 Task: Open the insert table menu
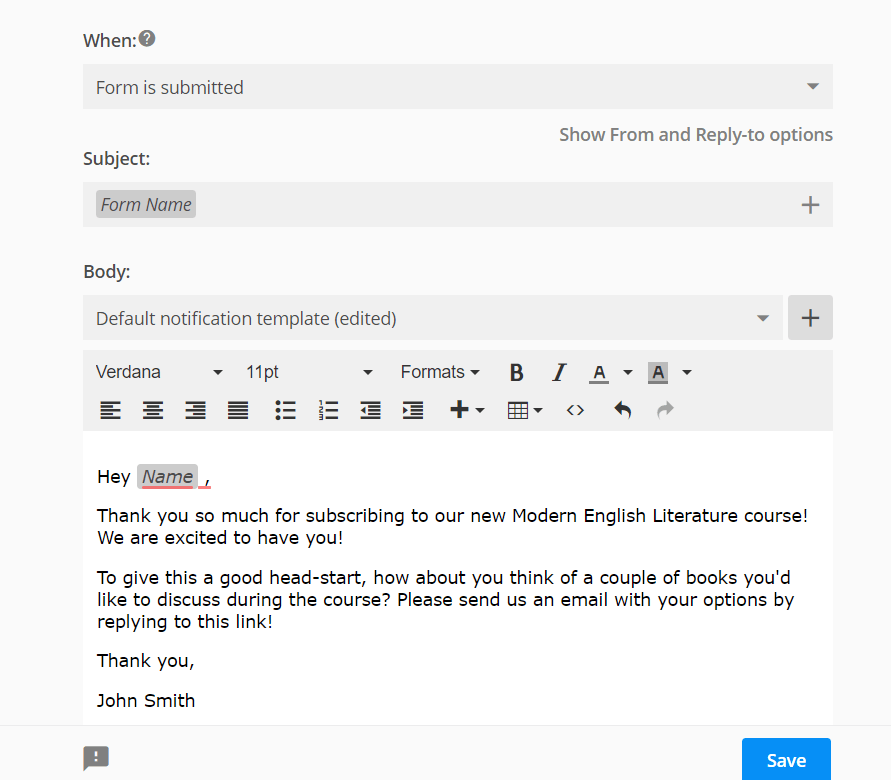(522, 410)
